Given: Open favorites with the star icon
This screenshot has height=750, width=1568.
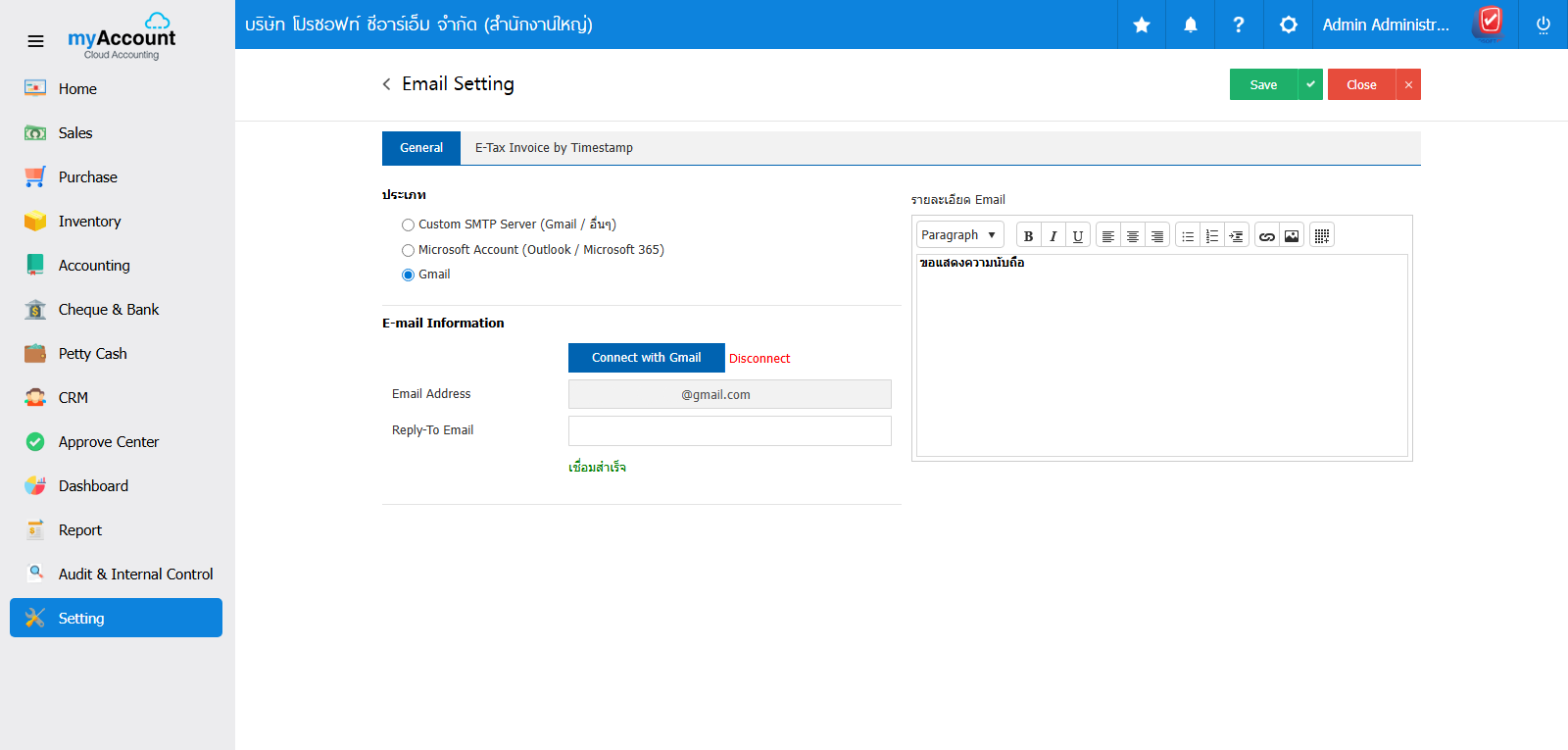Looking at the screenshot, I should pyautogui.click(x=1142, y=25).
